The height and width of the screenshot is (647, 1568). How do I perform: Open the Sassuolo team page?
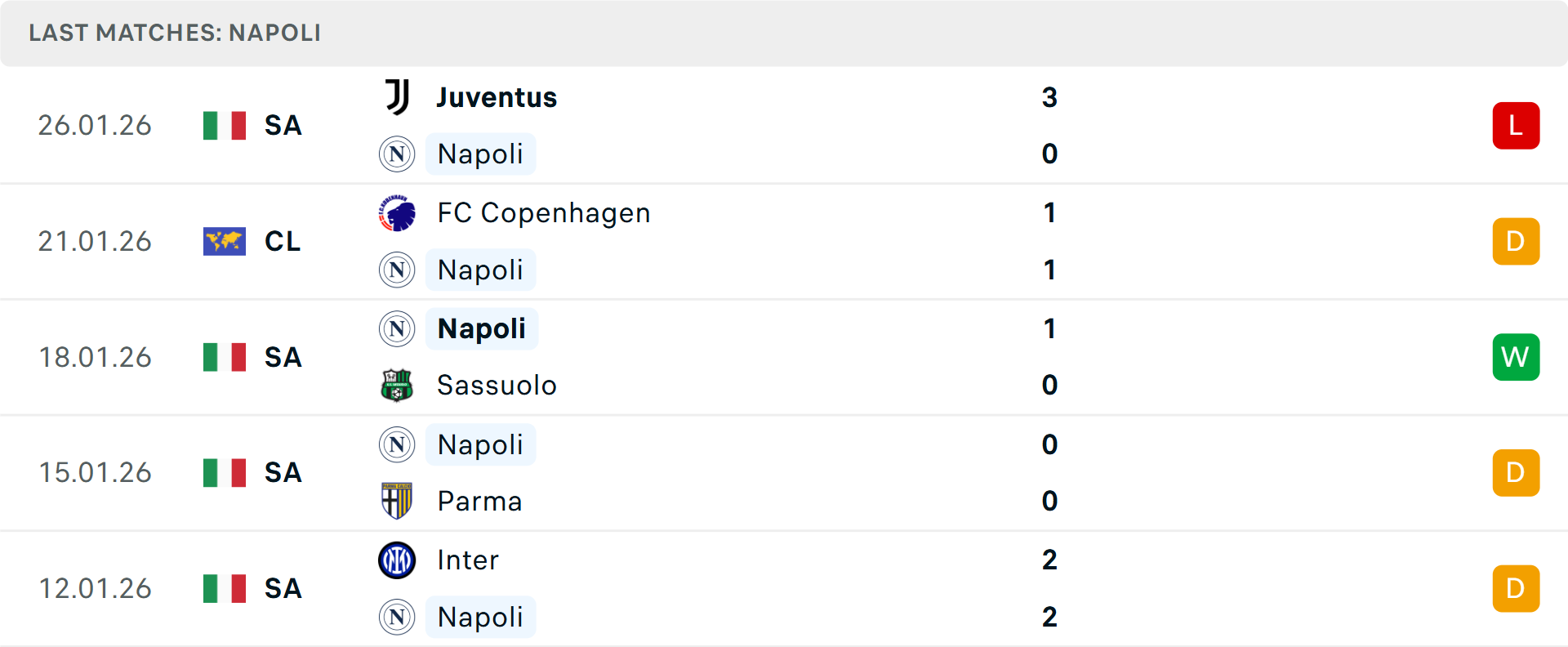click(497, 385)
